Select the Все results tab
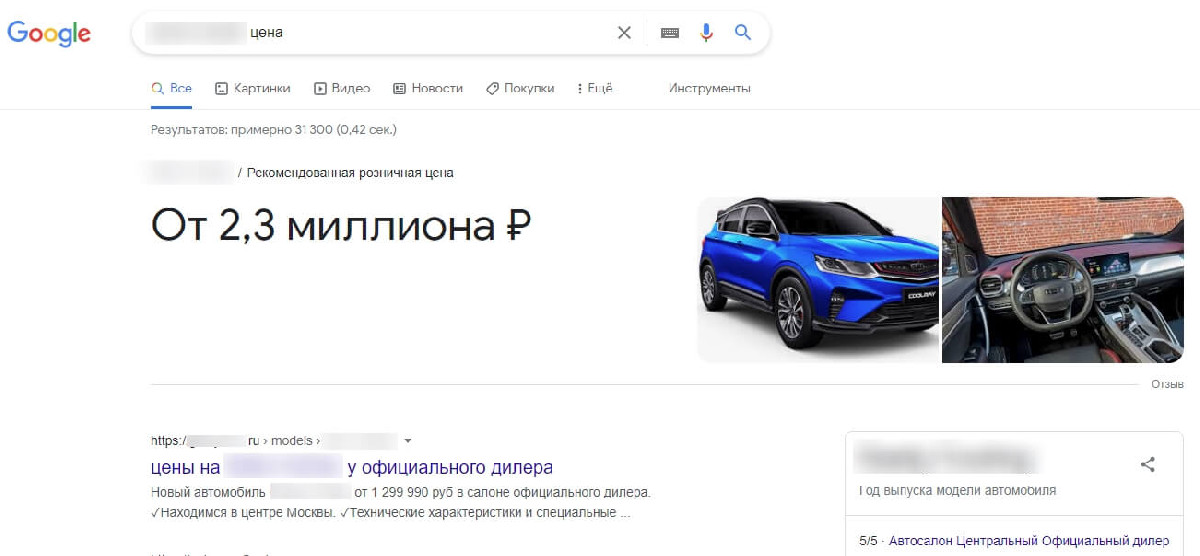The height and width of the screenshot is (556, 1200). click(x=171, y=88)
